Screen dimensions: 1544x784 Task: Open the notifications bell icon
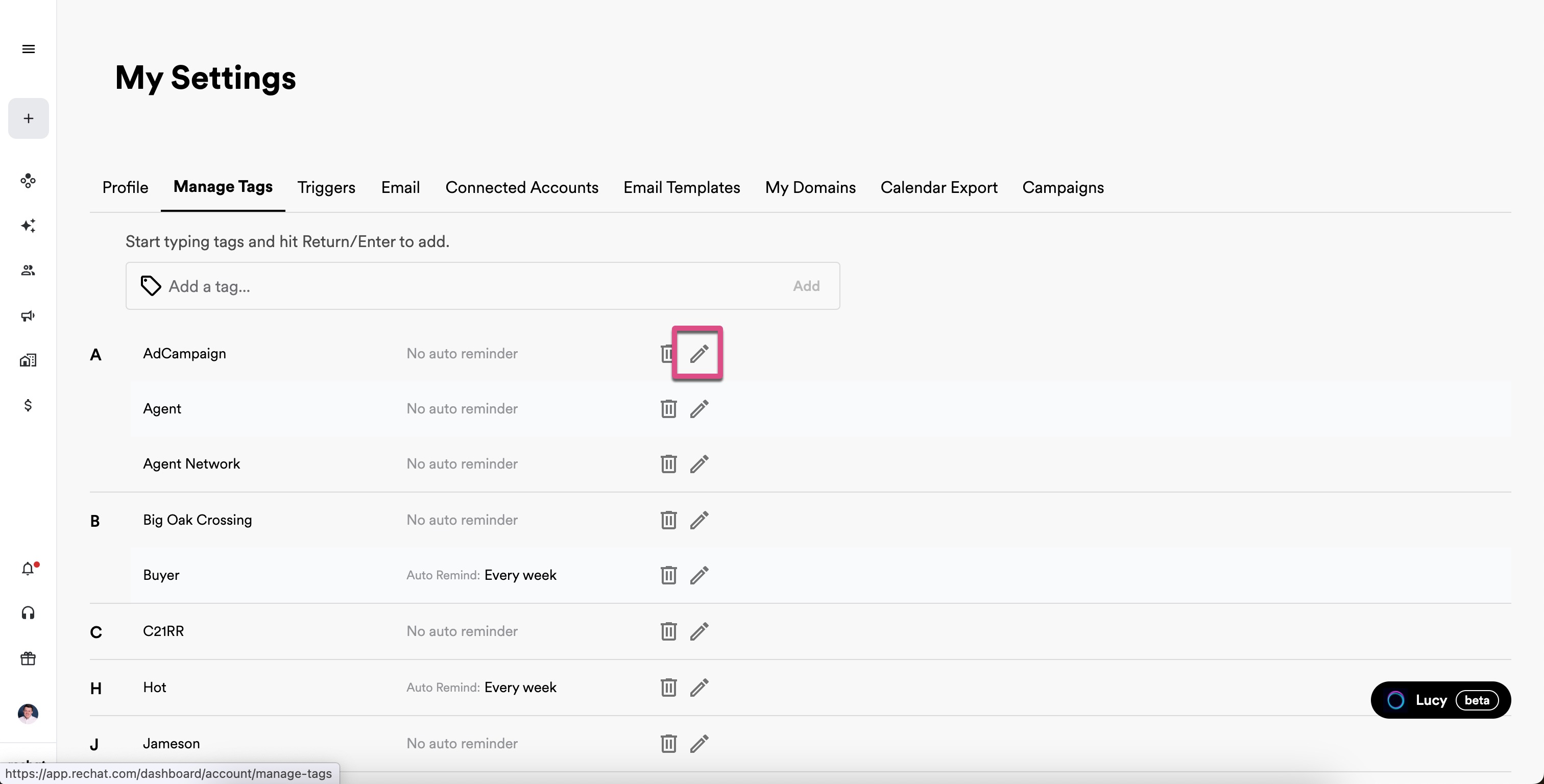28,568
